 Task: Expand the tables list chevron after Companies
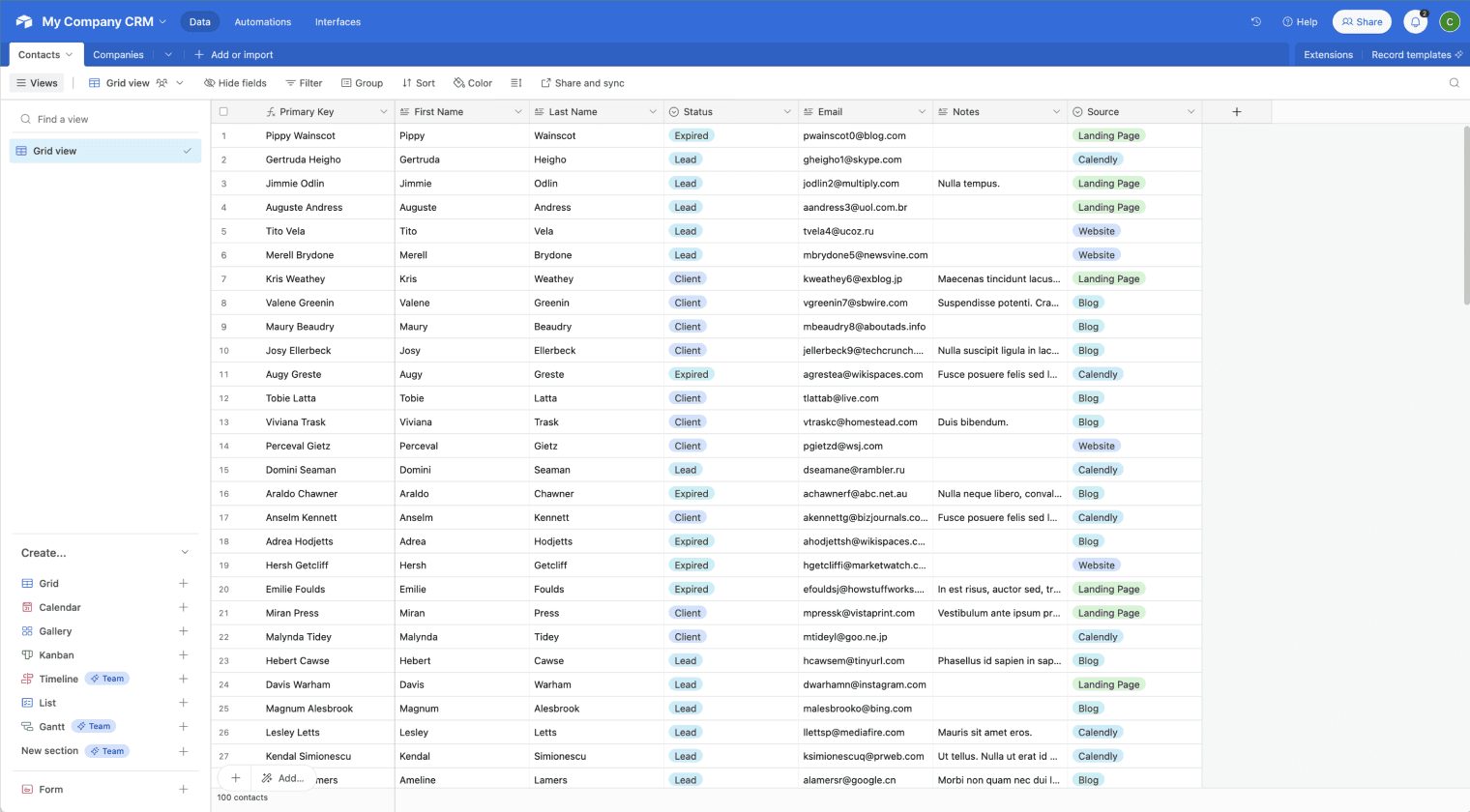point(168,55)
